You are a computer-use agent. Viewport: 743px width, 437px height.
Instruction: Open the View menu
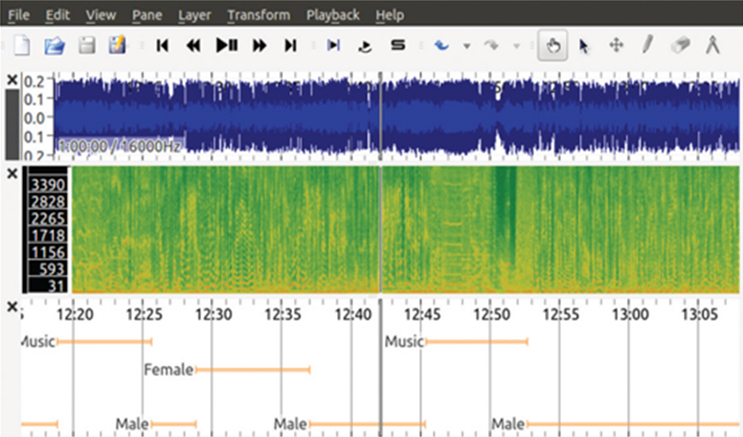[x=101, y=15]
